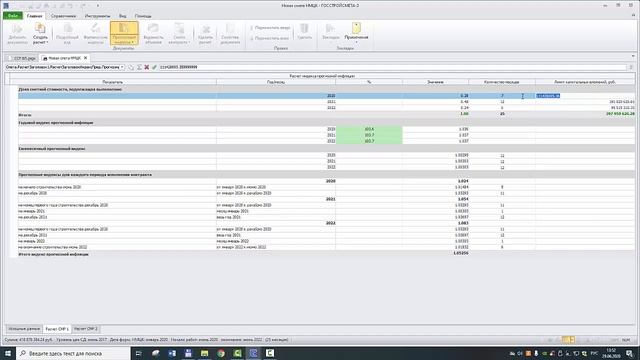Switch to the Вид ribbon tab
Viewport: 640px width, 360px height.
pos(122,16)
